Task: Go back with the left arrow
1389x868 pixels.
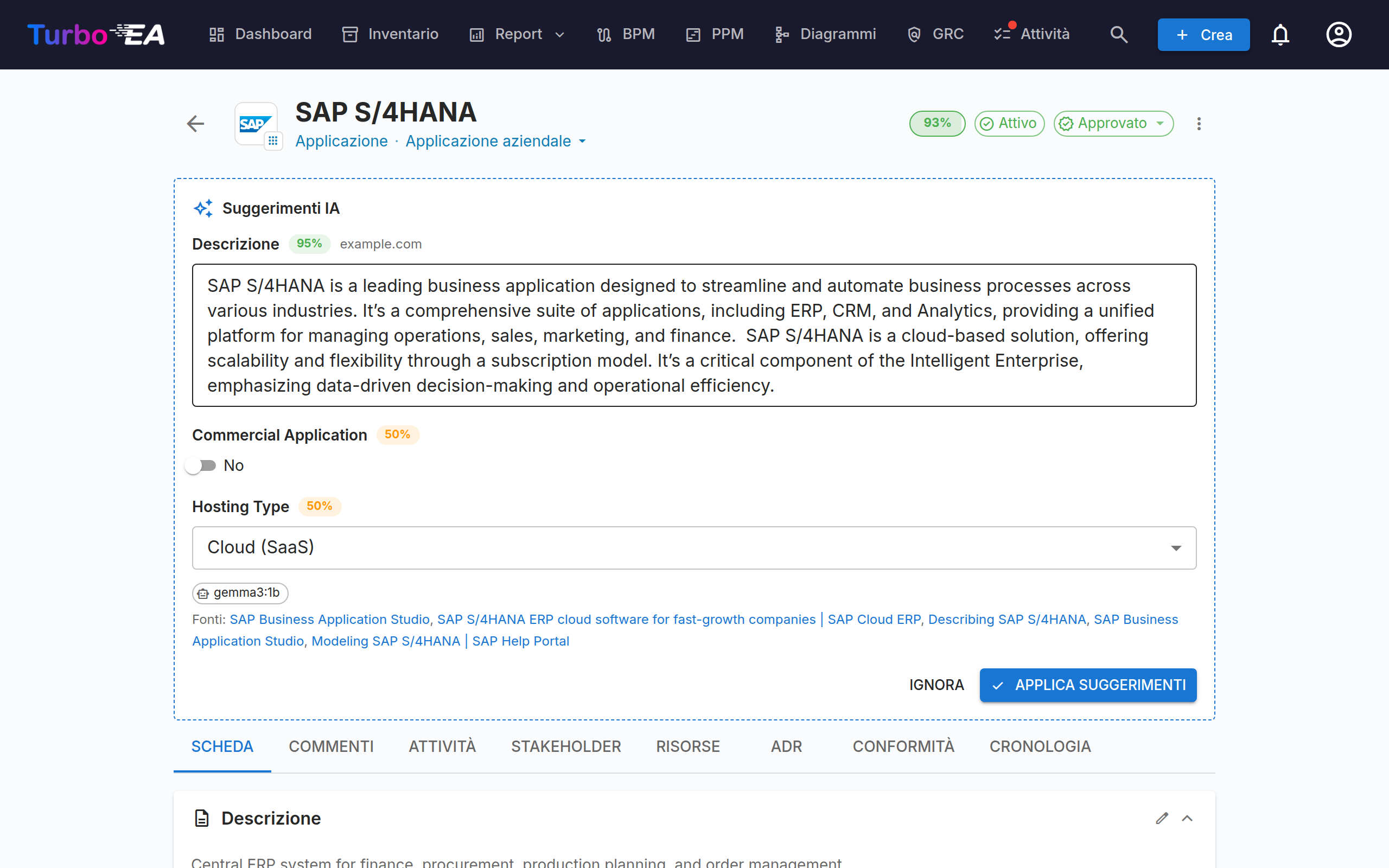Action: click(196, 124)
